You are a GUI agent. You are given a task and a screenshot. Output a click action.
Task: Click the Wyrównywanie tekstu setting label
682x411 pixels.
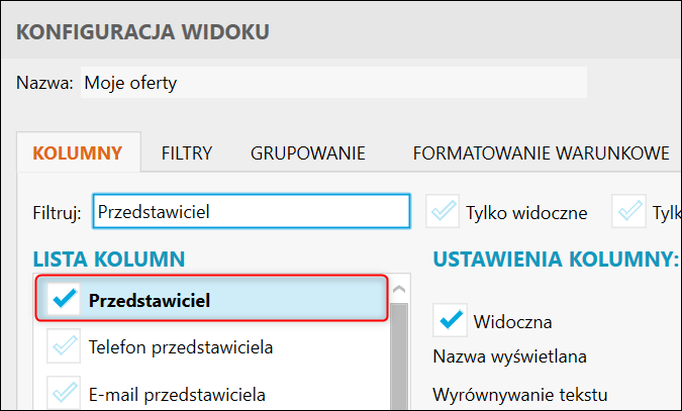coord(520,393)
